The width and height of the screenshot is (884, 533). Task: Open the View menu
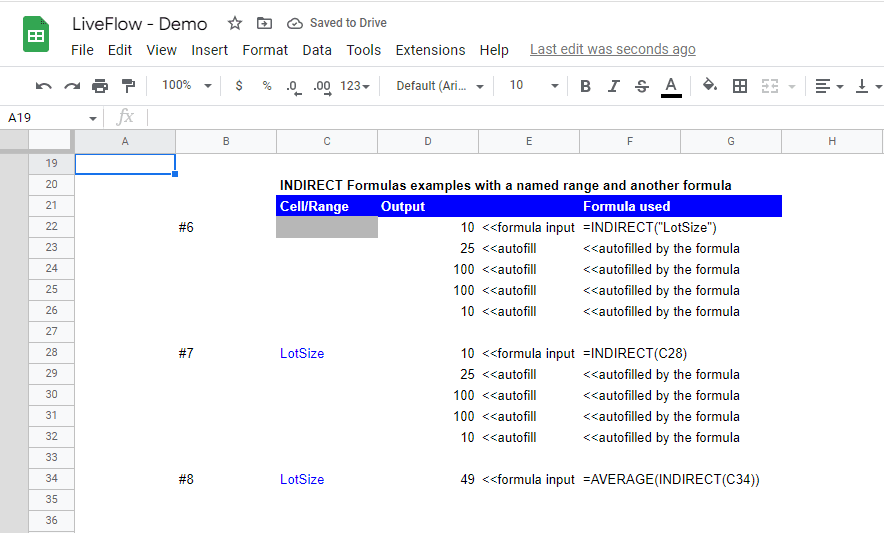click(x=161, y=50)
